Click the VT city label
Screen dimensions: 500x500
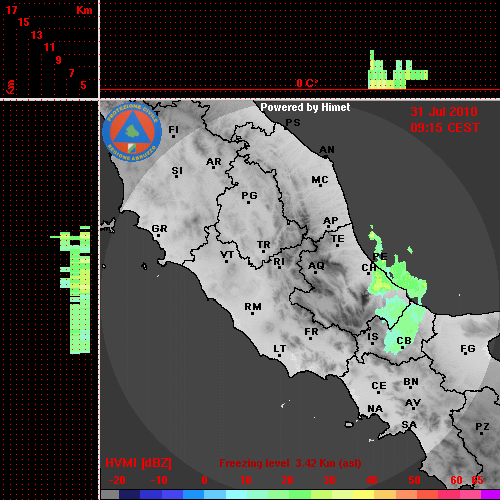pyautogui.click(x=227, y=255)
